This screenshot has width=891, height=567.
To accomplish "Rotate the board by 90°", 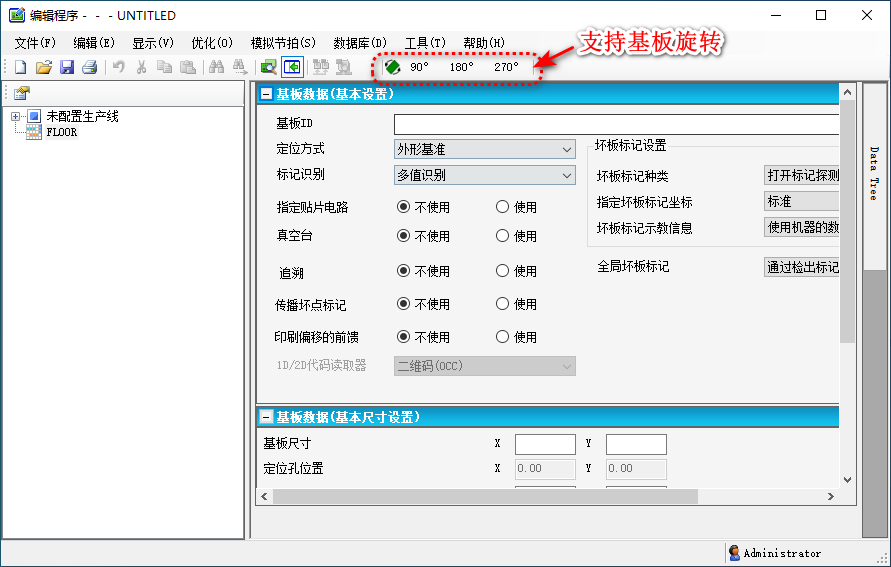I will 419,67.
